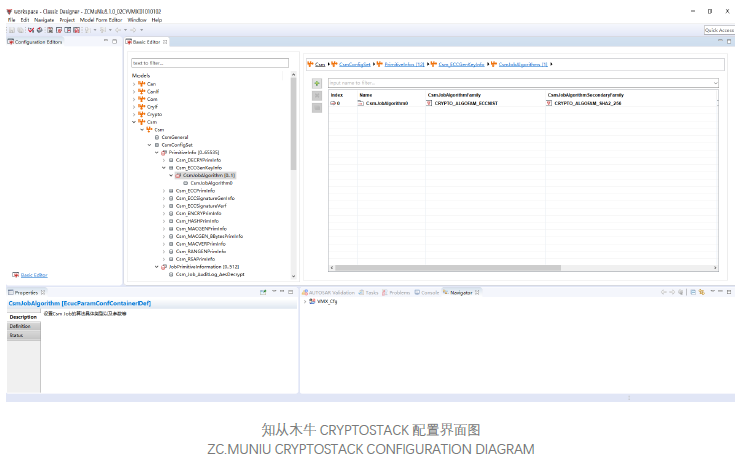This screenshot has height=461, width=745.
Task: Click the CsmConfigSet breadcrumb link
Action: (354, 64)
